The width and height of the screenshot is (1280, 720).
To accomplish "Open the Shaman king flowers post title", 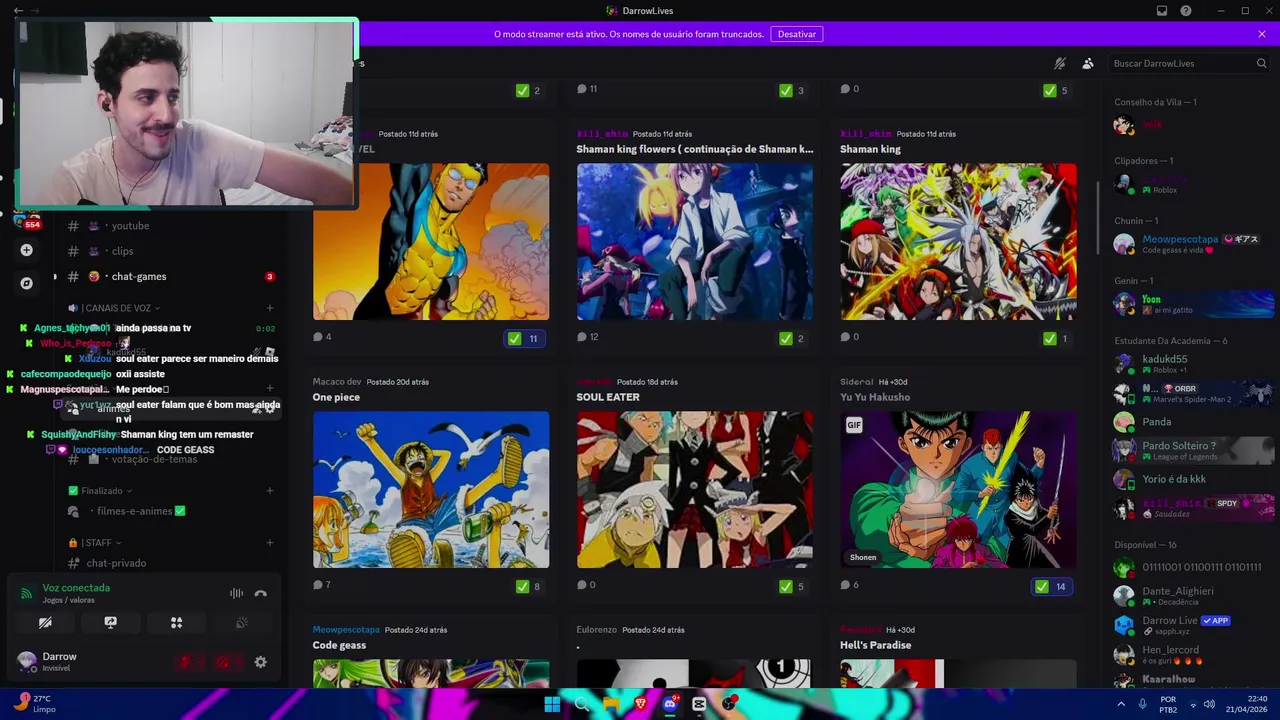I will 695,149.
